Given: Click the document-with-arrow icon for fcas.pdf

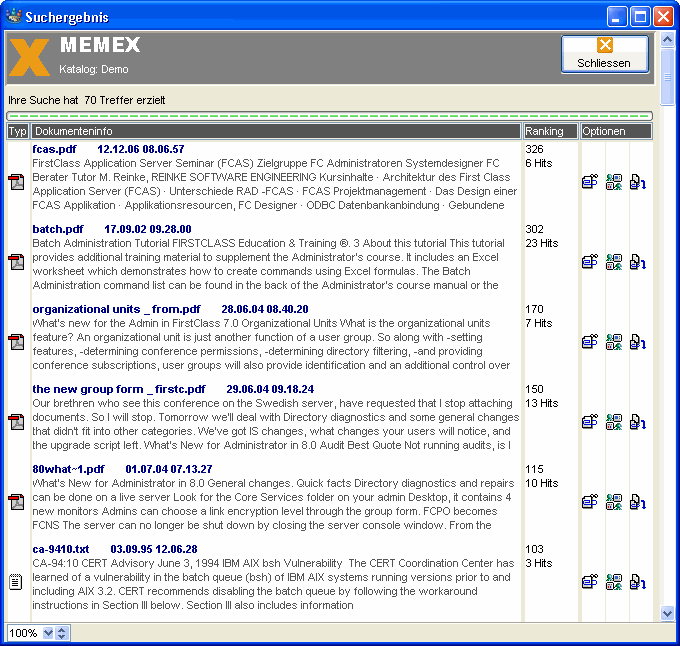Looking at the screenshot, I should tap(638, 182).
